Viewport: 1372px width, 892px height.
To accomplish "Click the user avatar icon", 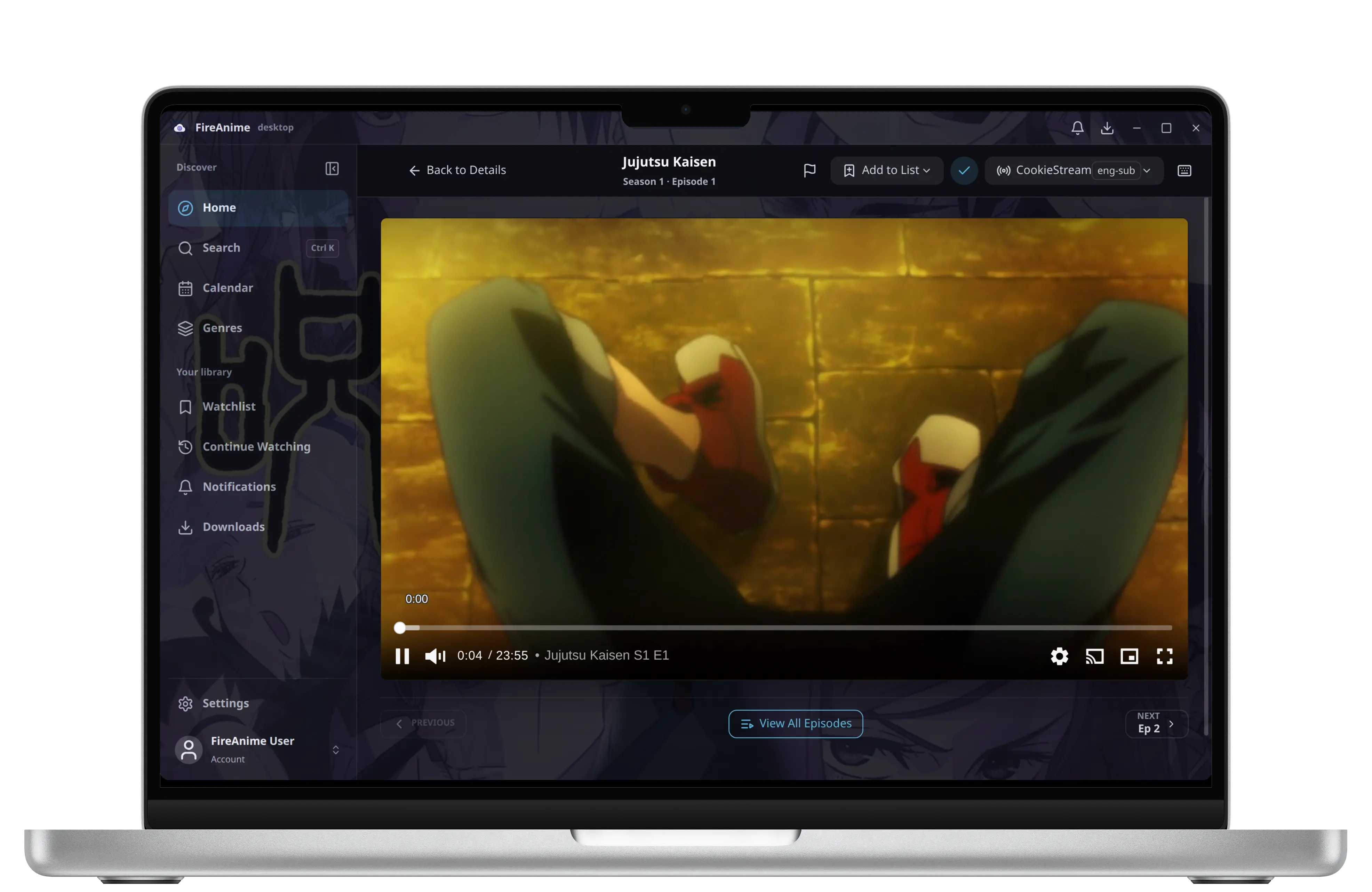I will 189,750.
